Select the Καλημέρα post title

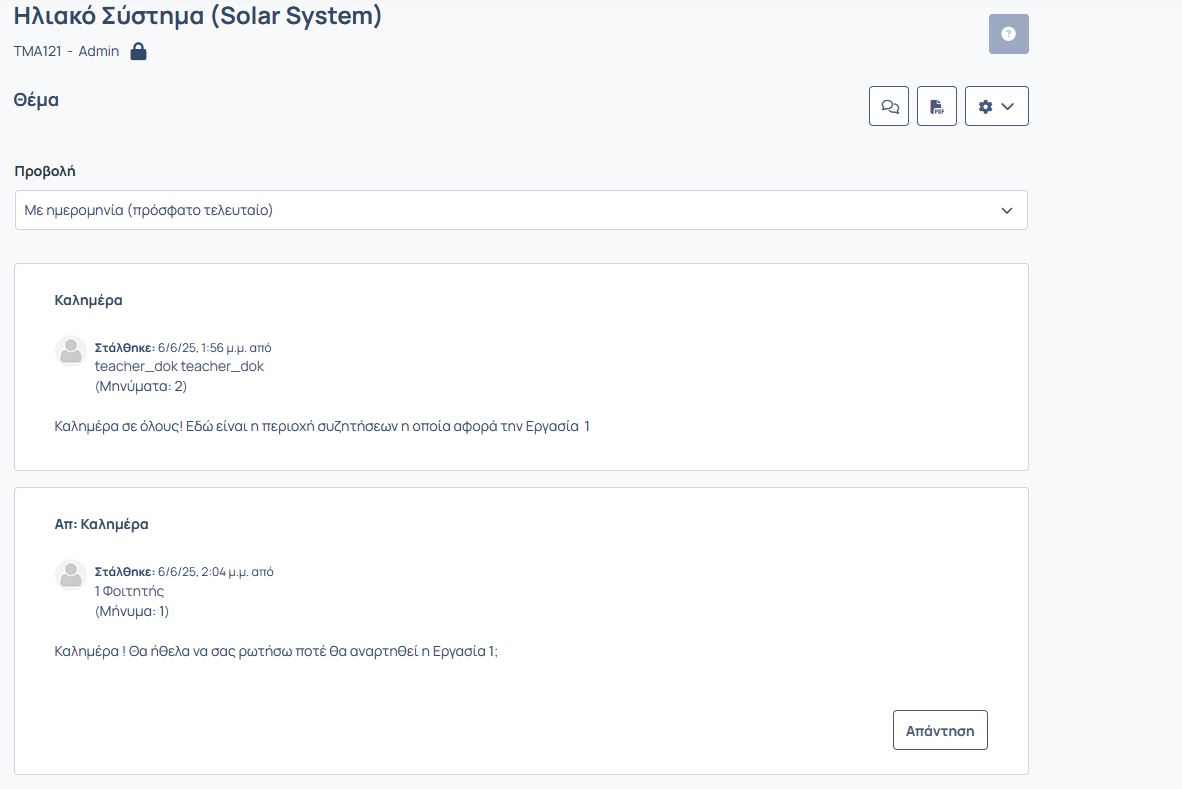[88, 300]
